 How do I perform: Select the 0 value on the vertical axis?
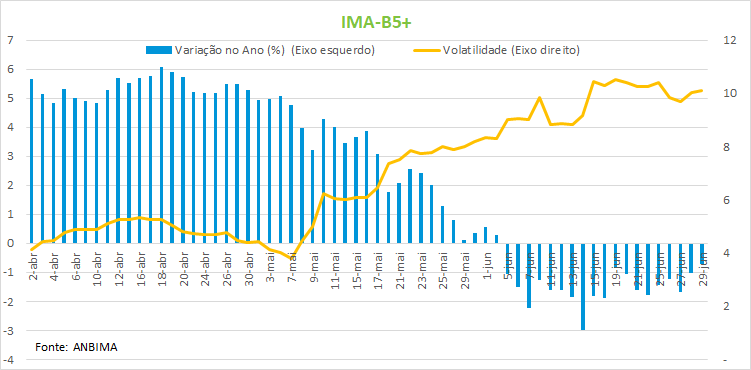[10, 244]
